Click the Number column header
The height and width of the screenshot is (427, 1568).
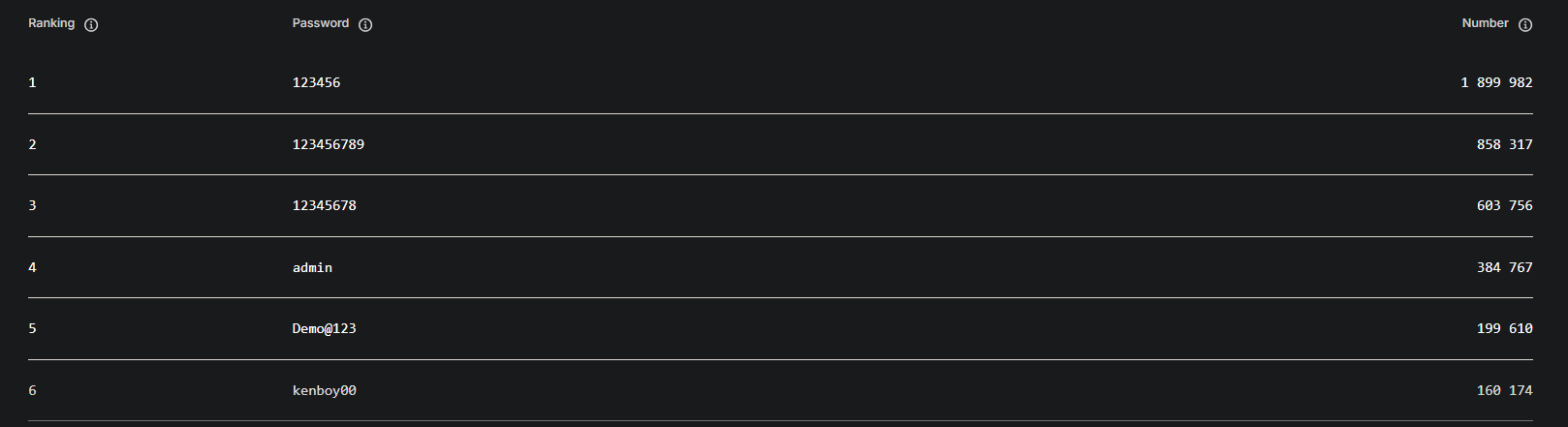point(1485,23)
